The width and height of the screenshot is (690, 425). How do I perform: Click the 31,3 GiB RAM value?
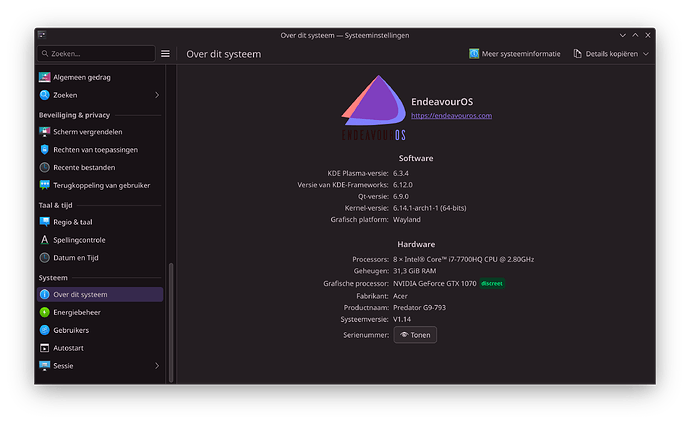point(415,271)
